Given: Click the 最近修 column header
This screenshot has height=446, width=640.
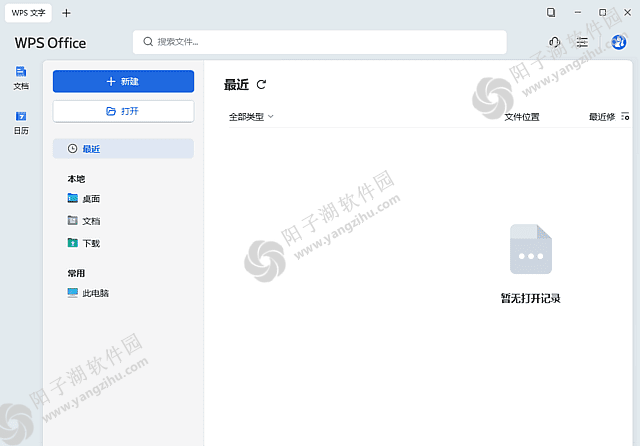Looking at the screenshot, I should [x=602, y=117].
